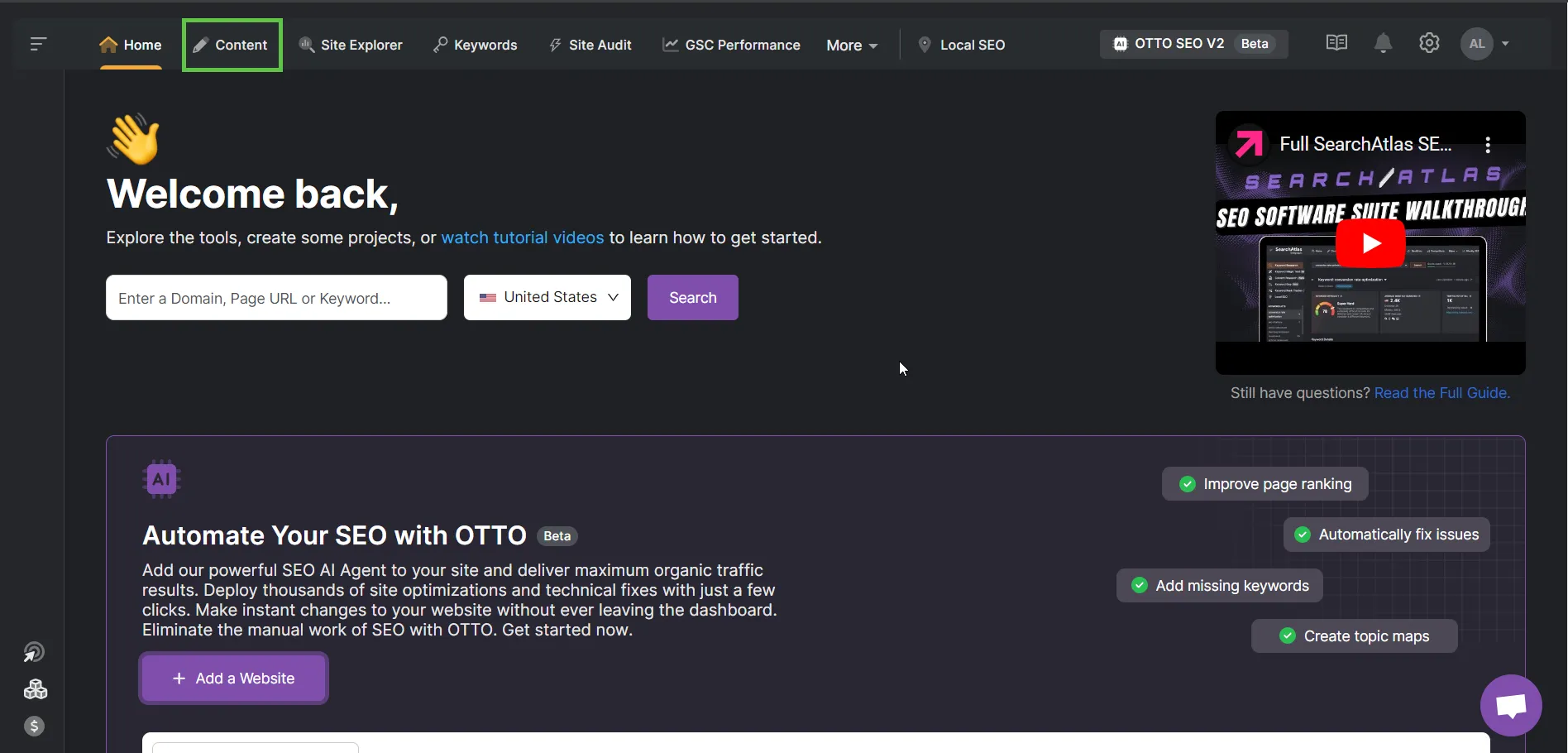The width and height of the screenshot is (1568, 753).
Task: Open video options three-dot menu
Action: click(1488, 145)
